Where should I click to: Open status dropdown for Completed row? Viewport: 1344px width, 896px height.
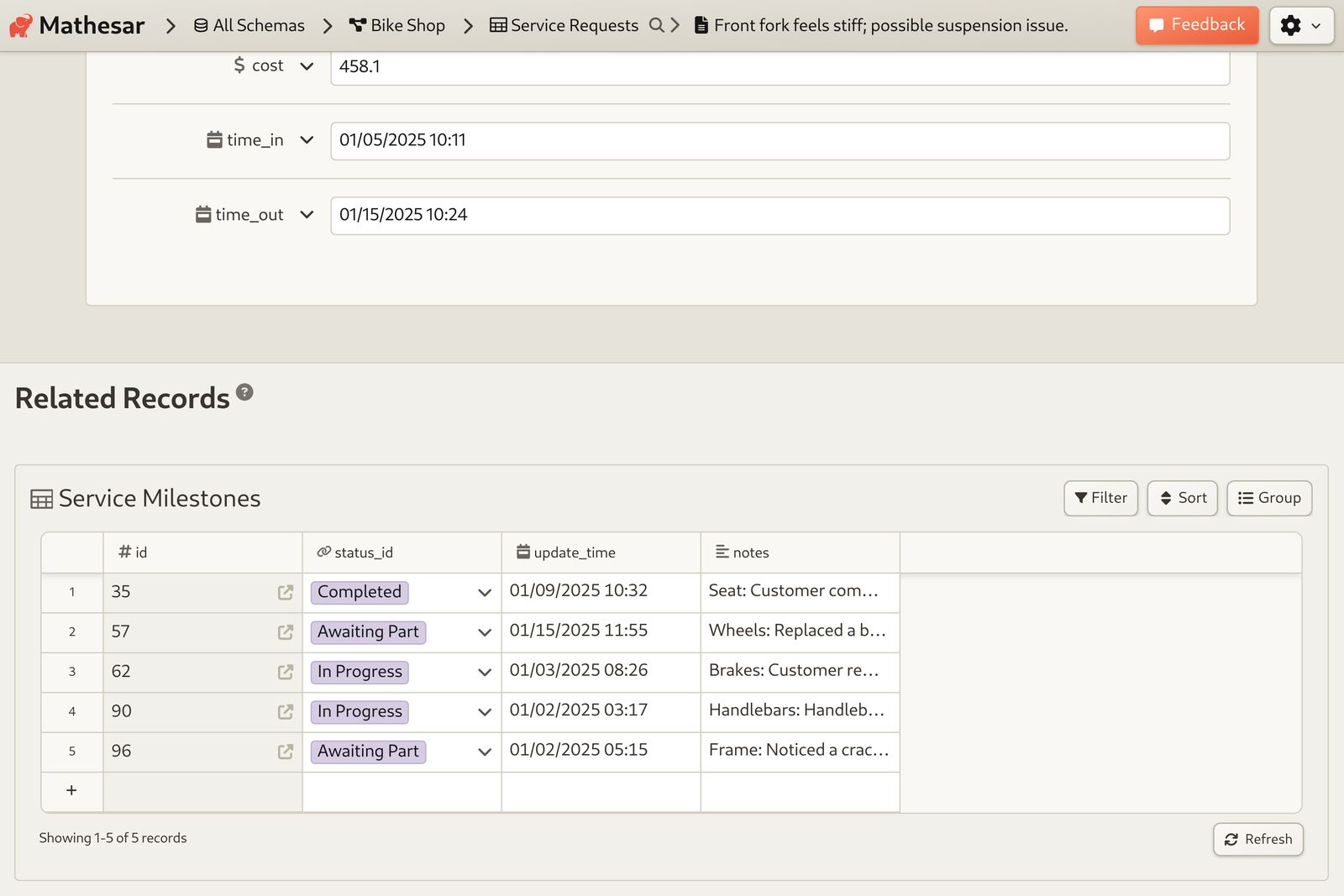click(485, 593)
